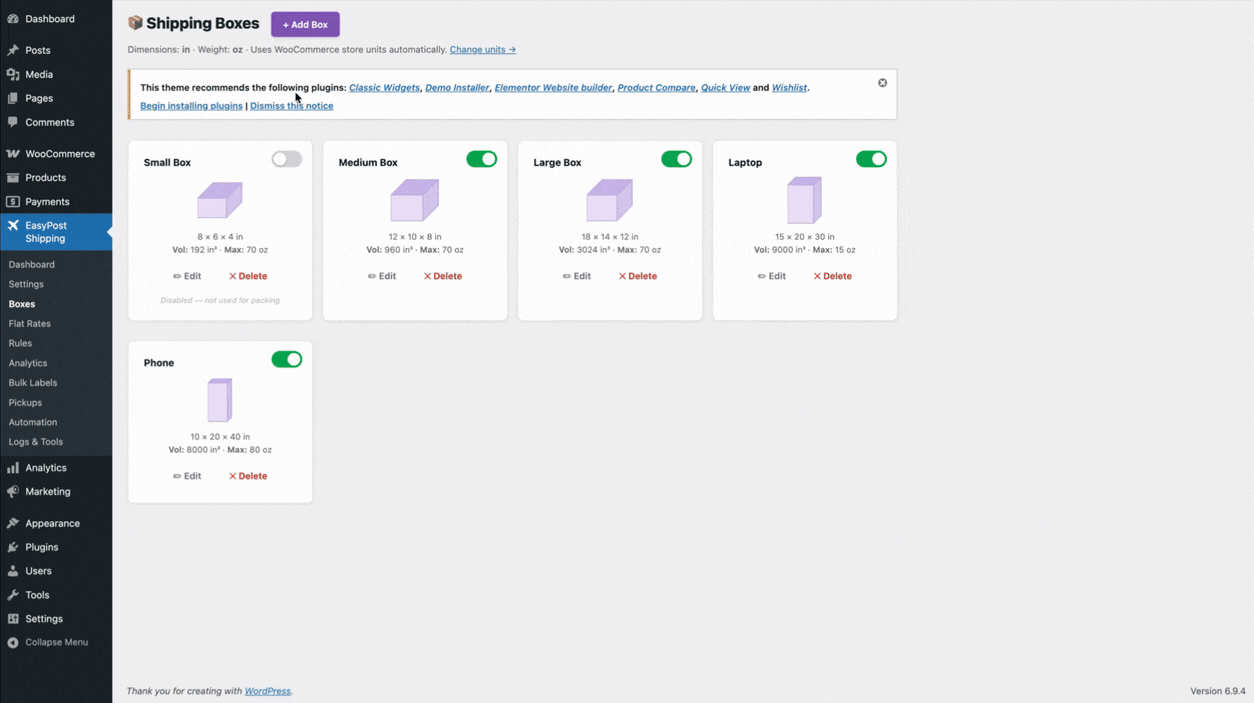Open Logs & Tools submenu item
Image resolution: width=1254 pixels, height=703 pixels.
tap(36, 442)
